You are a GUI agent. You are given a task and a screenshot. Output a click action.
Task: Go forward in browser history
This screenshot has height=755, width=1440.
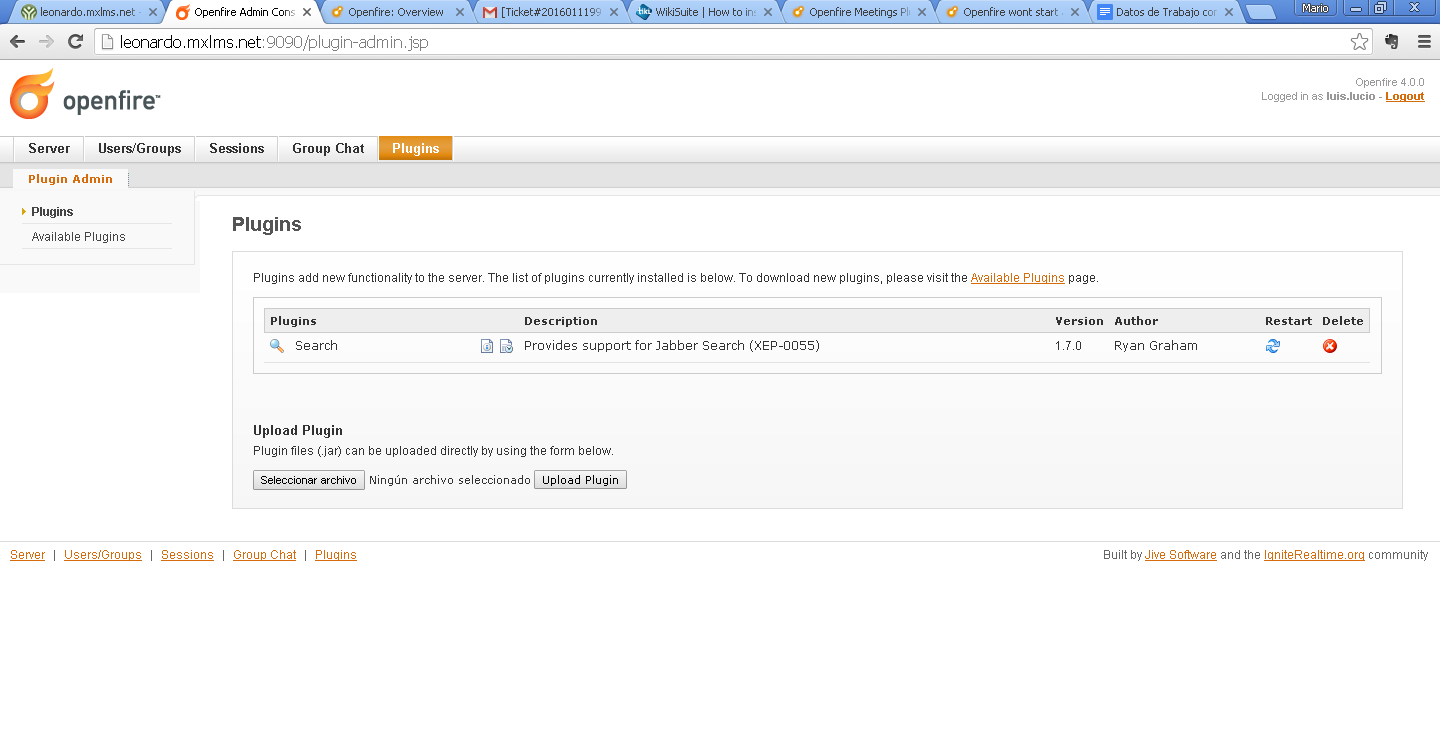[x=46, y=42]
